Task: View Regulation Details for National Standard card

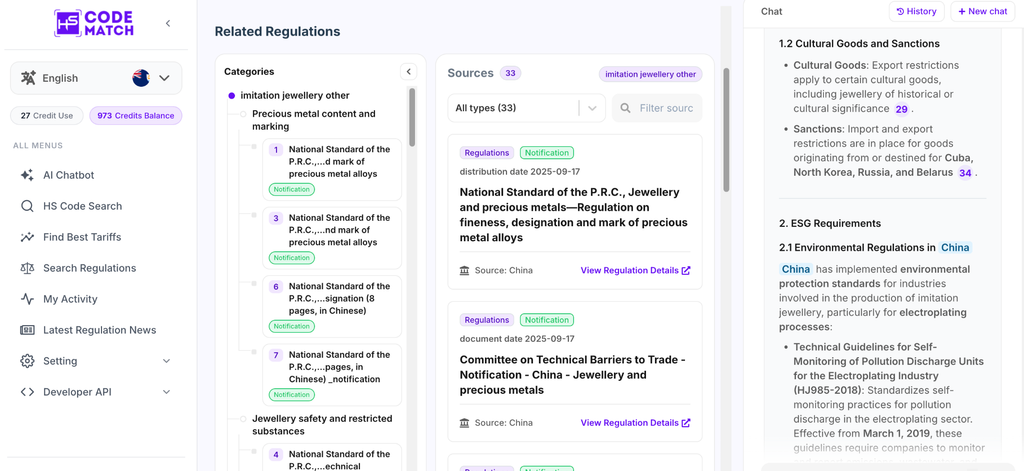Action: click(x=635, y=270)
